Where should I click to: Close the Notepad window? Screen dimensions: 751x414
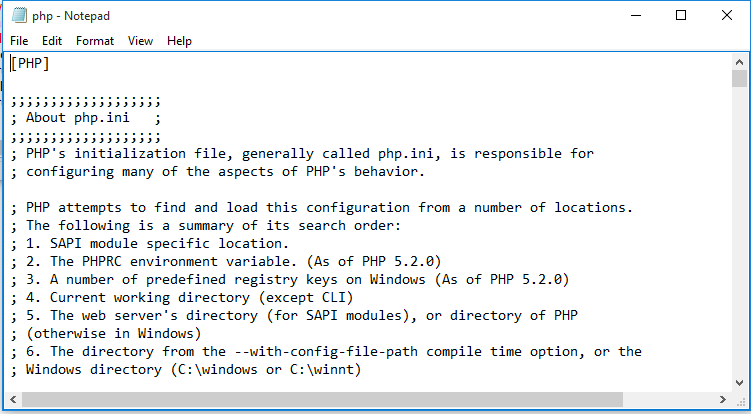click(726, 15)
